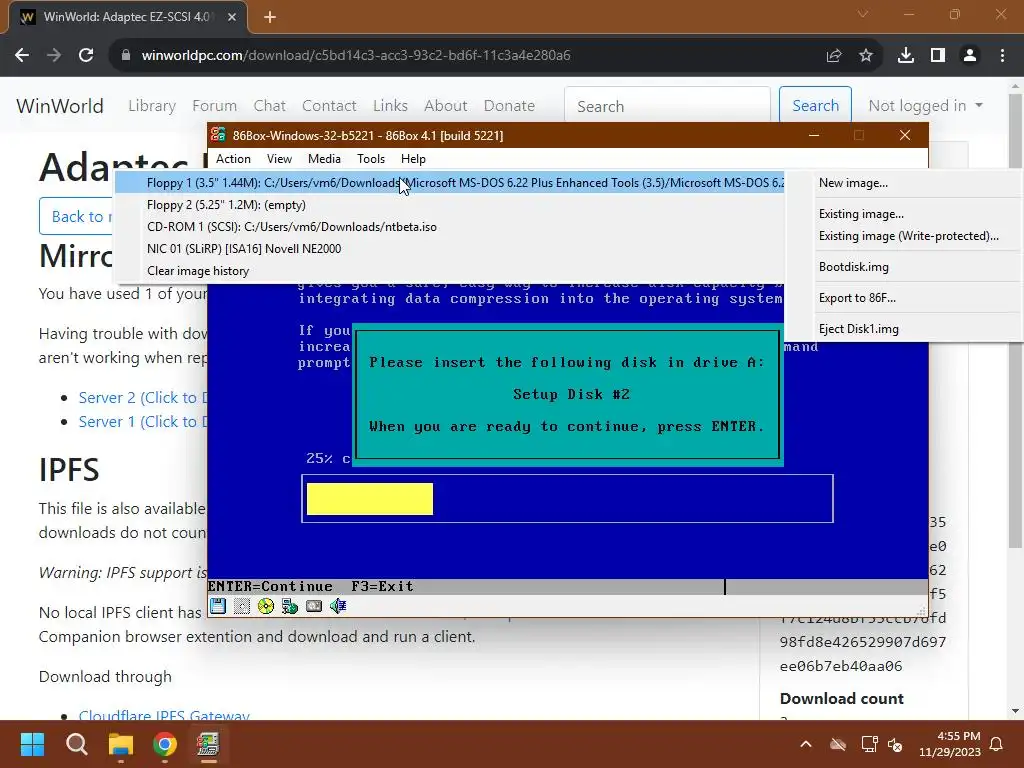
Task: Open the Action menu in 86Box
Action: (233, 159)
